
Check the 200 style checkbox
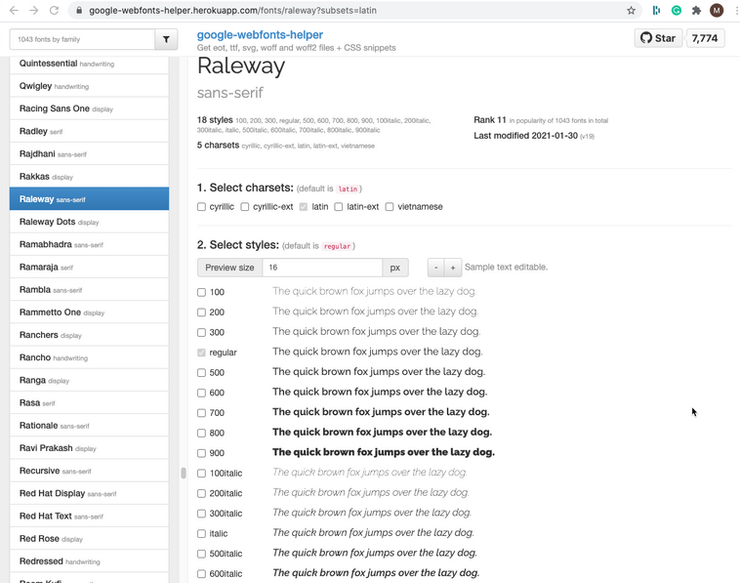[202, 313]
